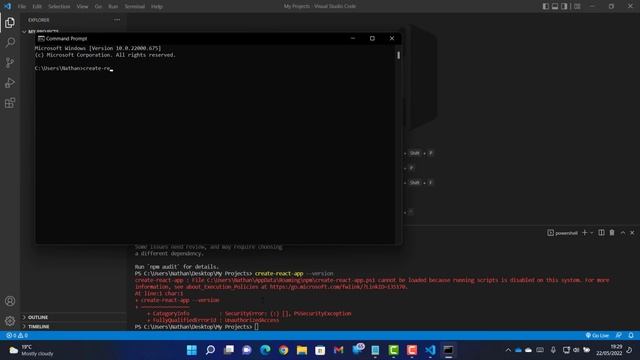This screenshot has height=360, width=640.
Task: Kill the terminal with the trash icon
Action: point(612,233)
